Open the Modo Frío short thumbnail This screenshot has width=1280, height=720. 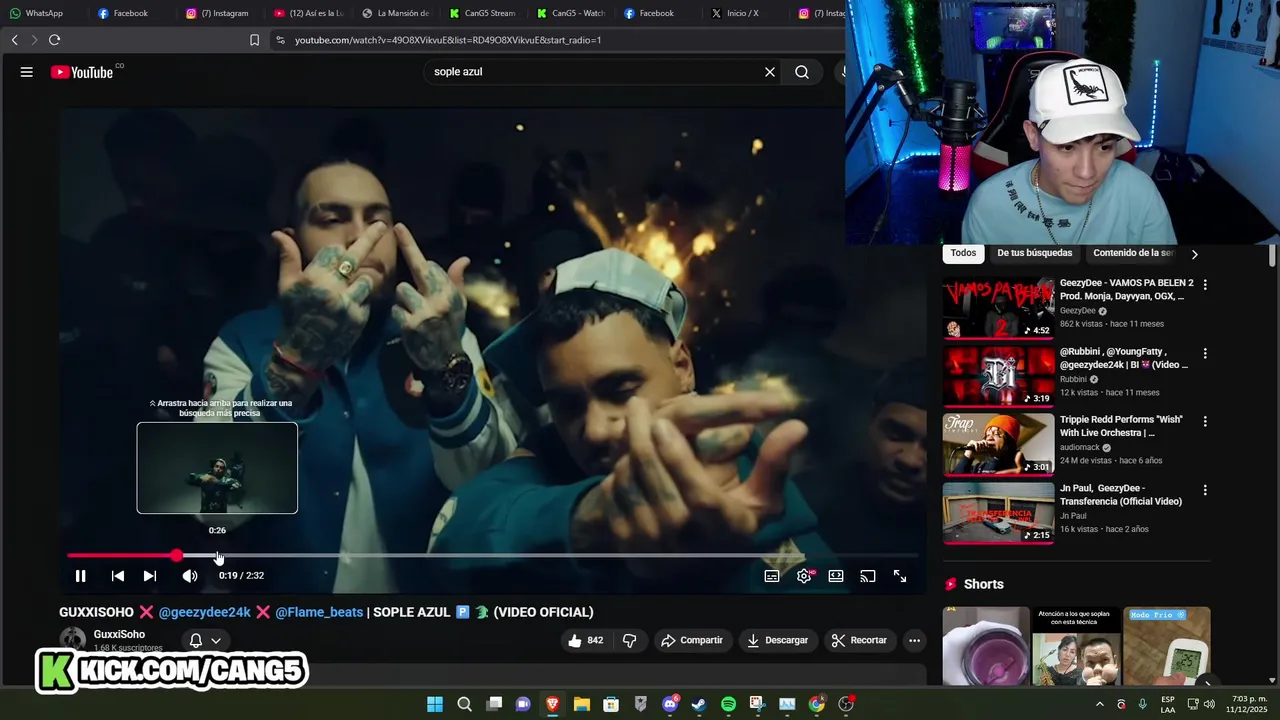(1166, 646)
